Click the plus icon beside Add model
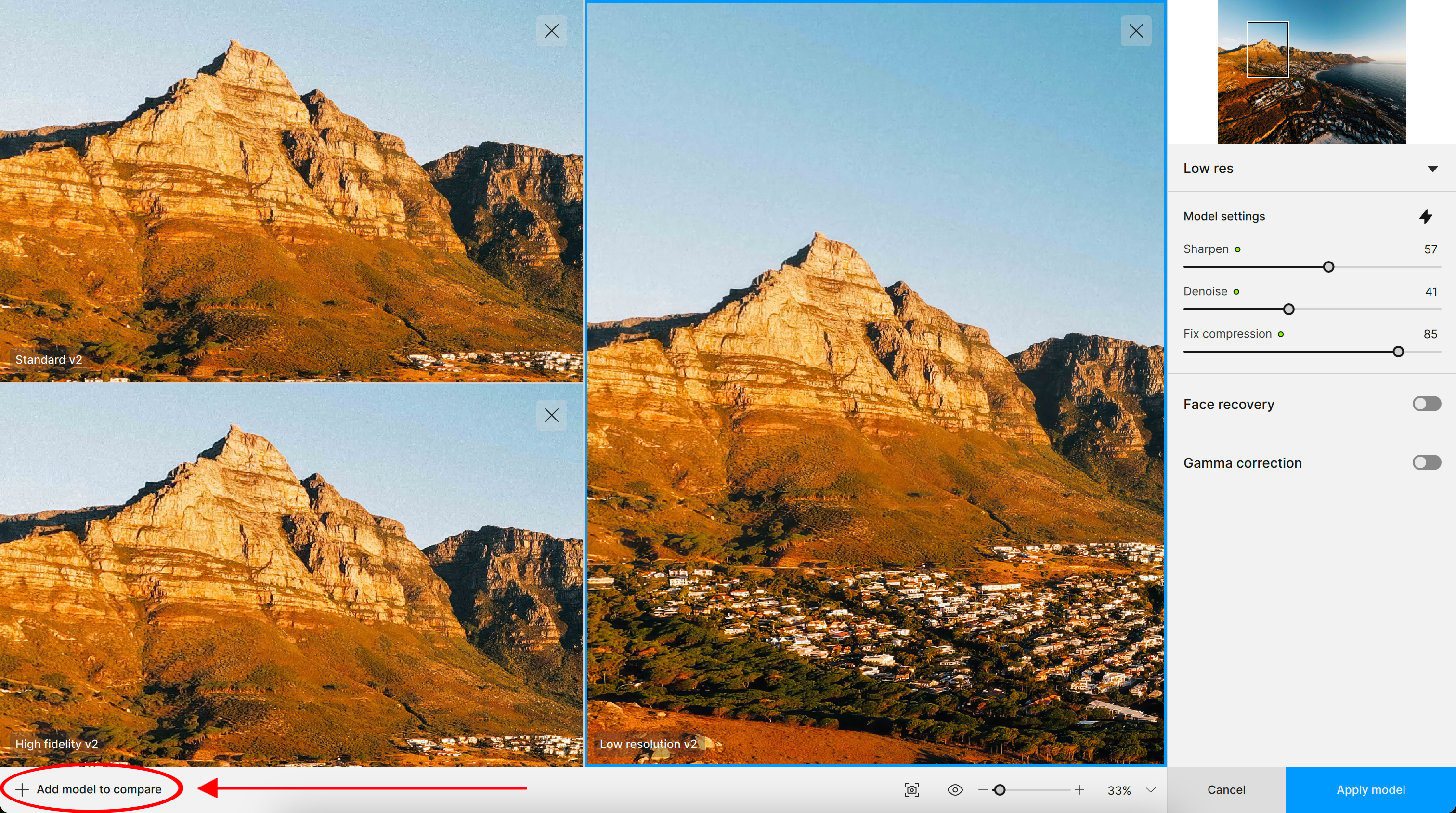This screenshot has width=1456, height=813. pyautogui.click(x=22, y=789)
